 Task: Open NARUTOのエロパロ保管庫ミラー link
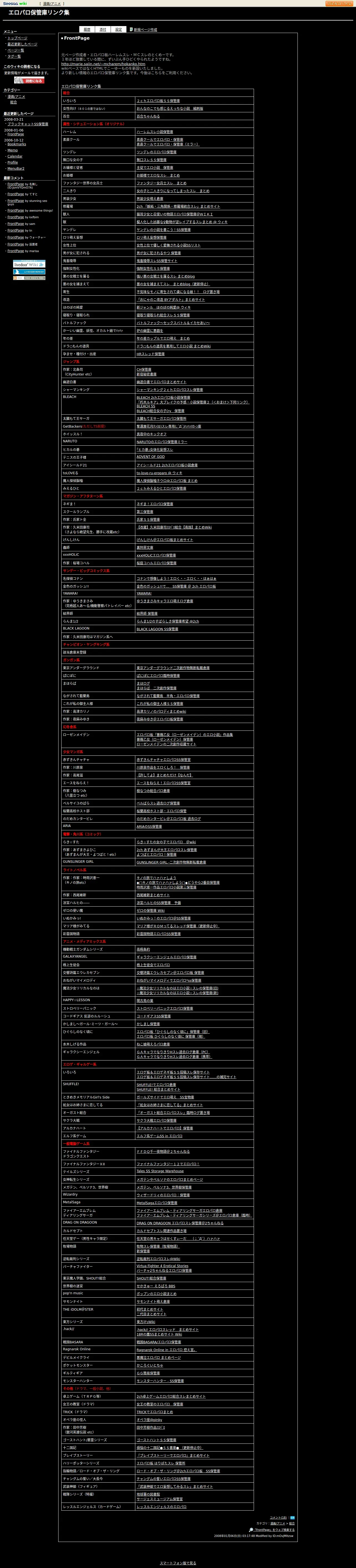click(x=162, y=441)
